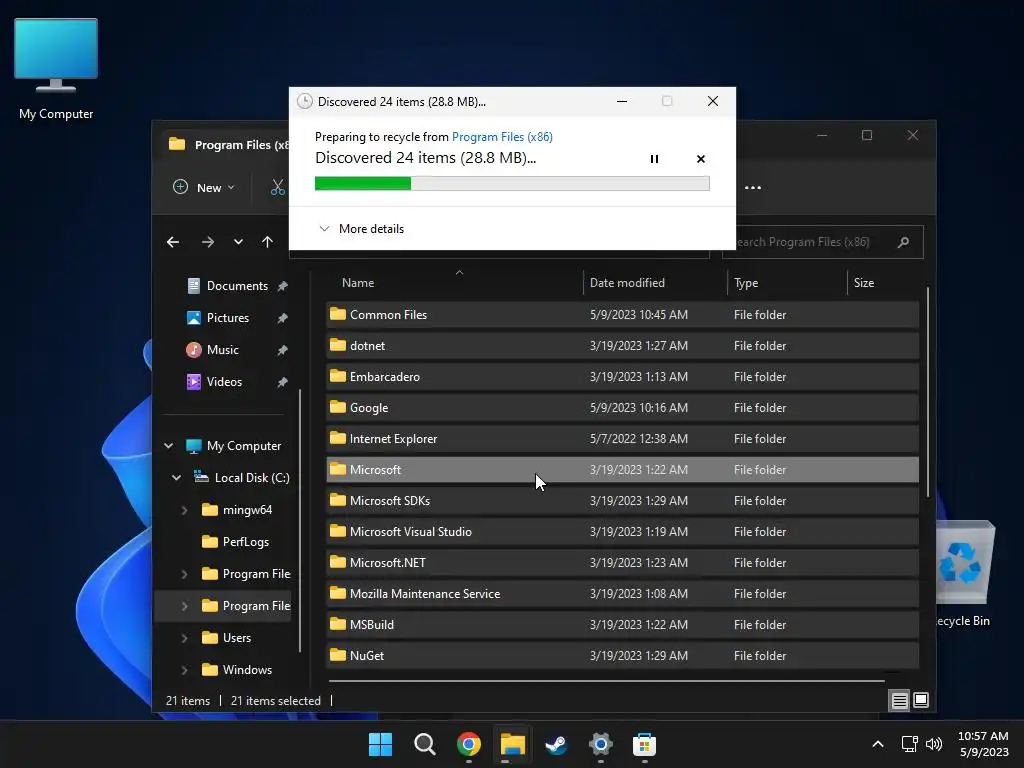Image resolution: width=1024 pixels, height=768 pixels.
Task: Select the Microsoft Visual Studio folder
Action: pos(622,532)
